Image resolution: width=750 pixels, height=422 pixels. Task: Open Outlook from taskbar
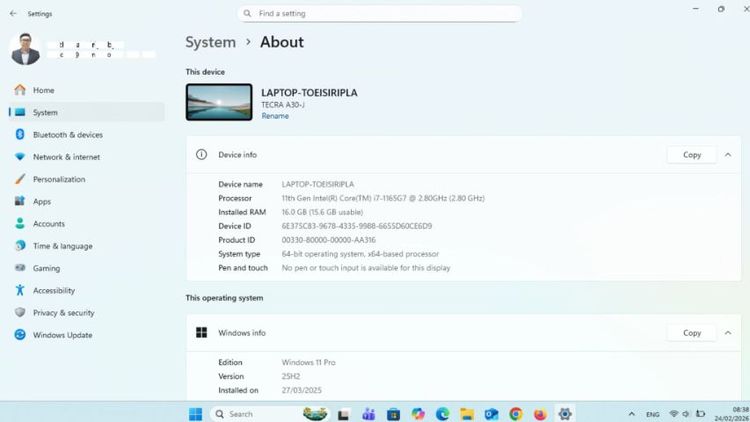tap(491, 414)
